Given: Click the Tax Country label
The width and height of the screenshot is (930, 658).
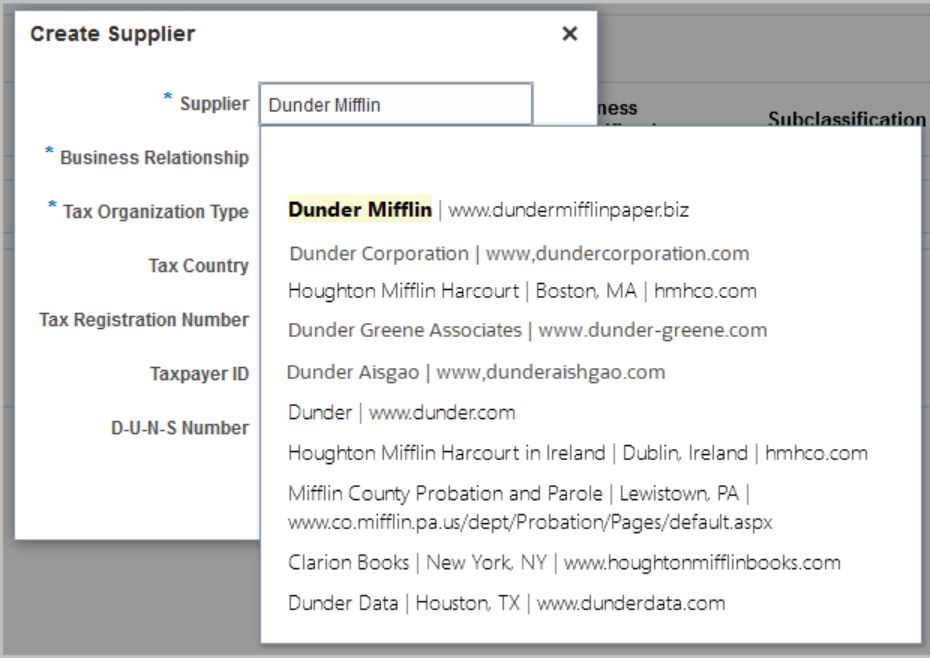Looking at the screenshot, I should coord(199,265).
